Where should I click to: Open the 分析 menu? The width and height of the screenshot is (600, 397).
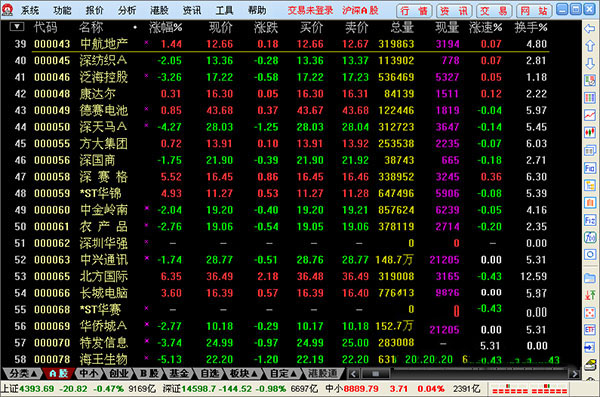(x=127, y=10)
